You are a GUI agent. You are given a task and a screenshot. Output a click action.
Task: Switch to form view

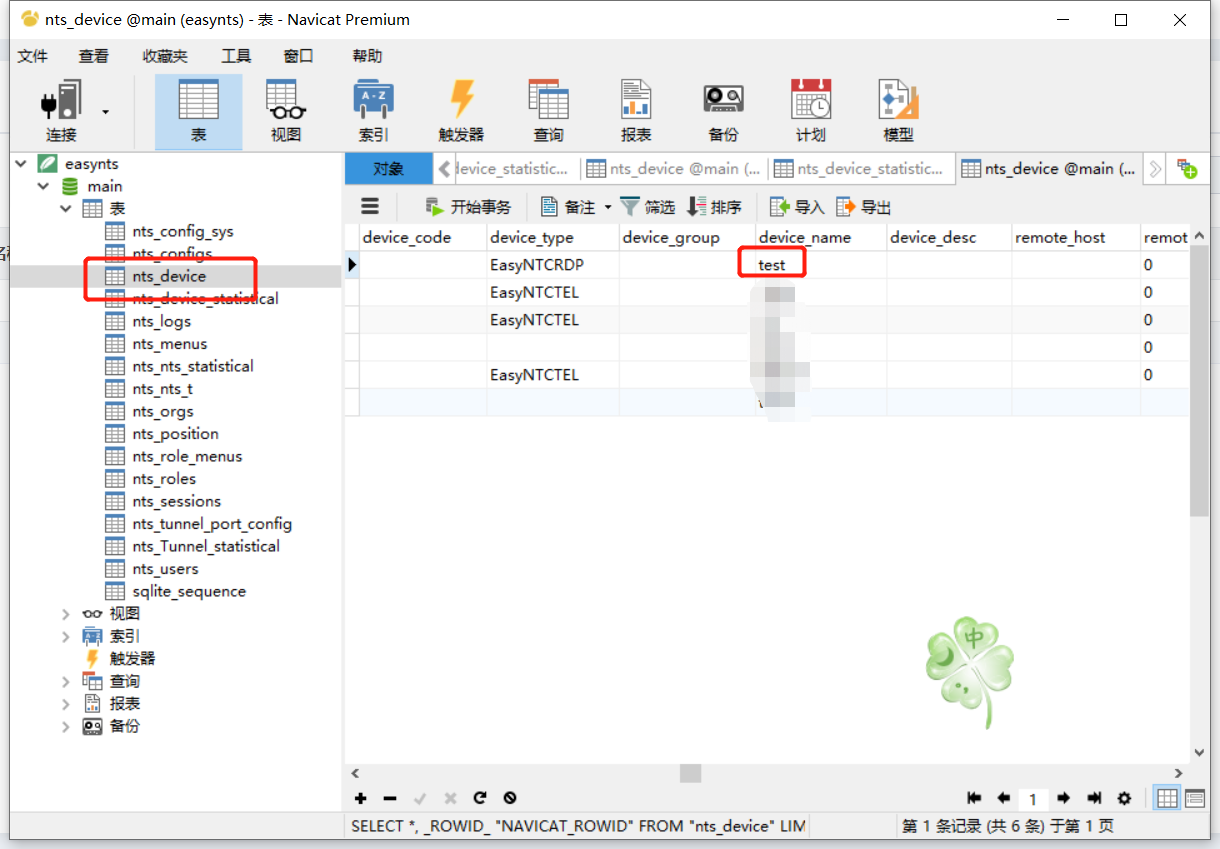(x=1194, y=798)
